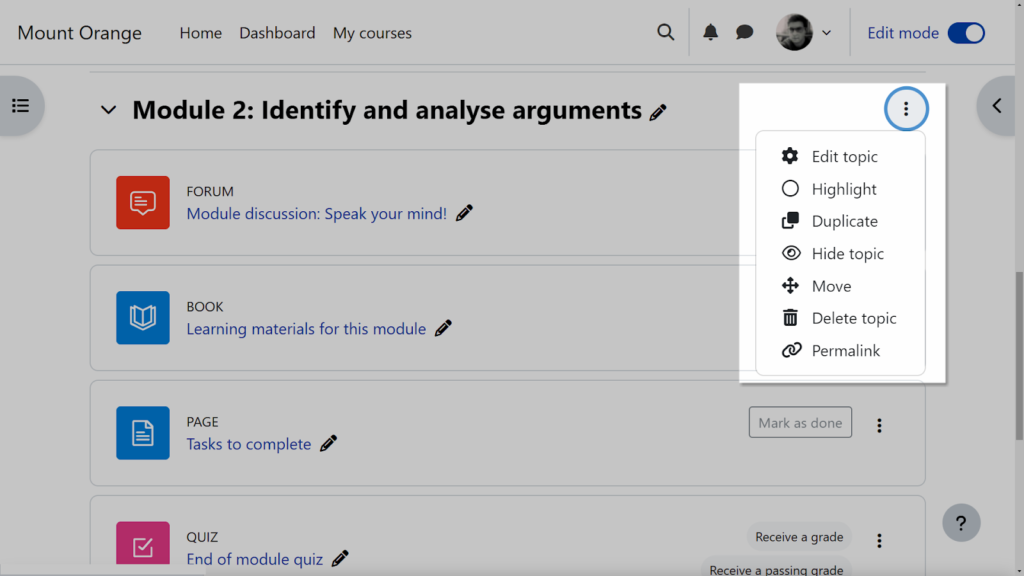This screenshot has width=1024, height=576.
Task: Click the search magnifier icon
Action: click(665, 32)
